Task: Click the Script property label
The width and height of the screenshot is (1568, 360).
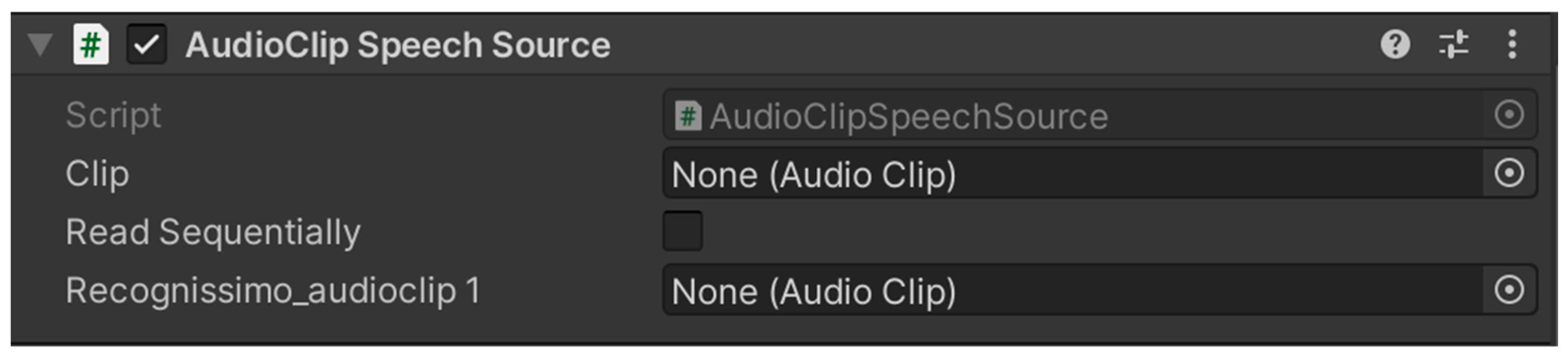Action: point(113,115)
